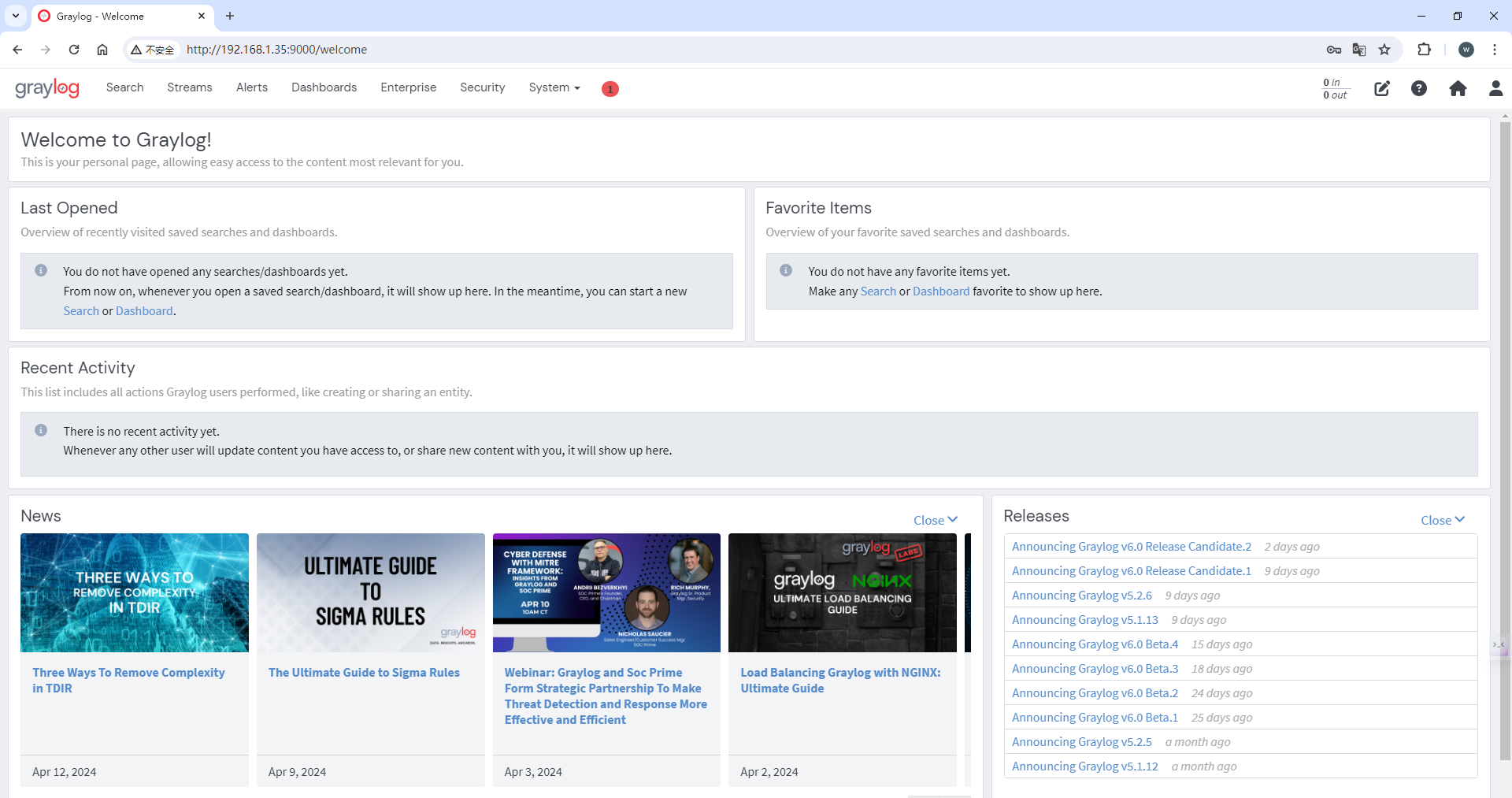Open the Security menu item
The image size is (1512, 798).
[x=483, y=87]
